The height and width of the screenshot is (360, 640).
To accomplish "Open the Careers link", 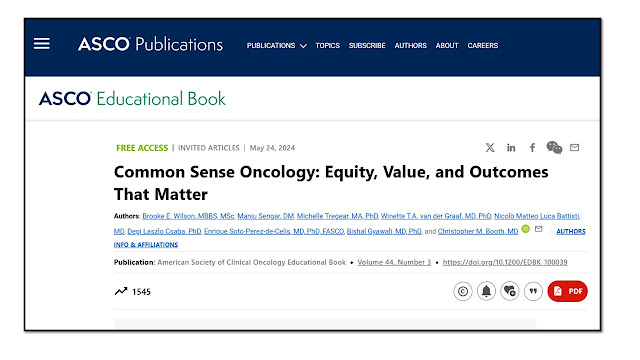I will 482,46.
